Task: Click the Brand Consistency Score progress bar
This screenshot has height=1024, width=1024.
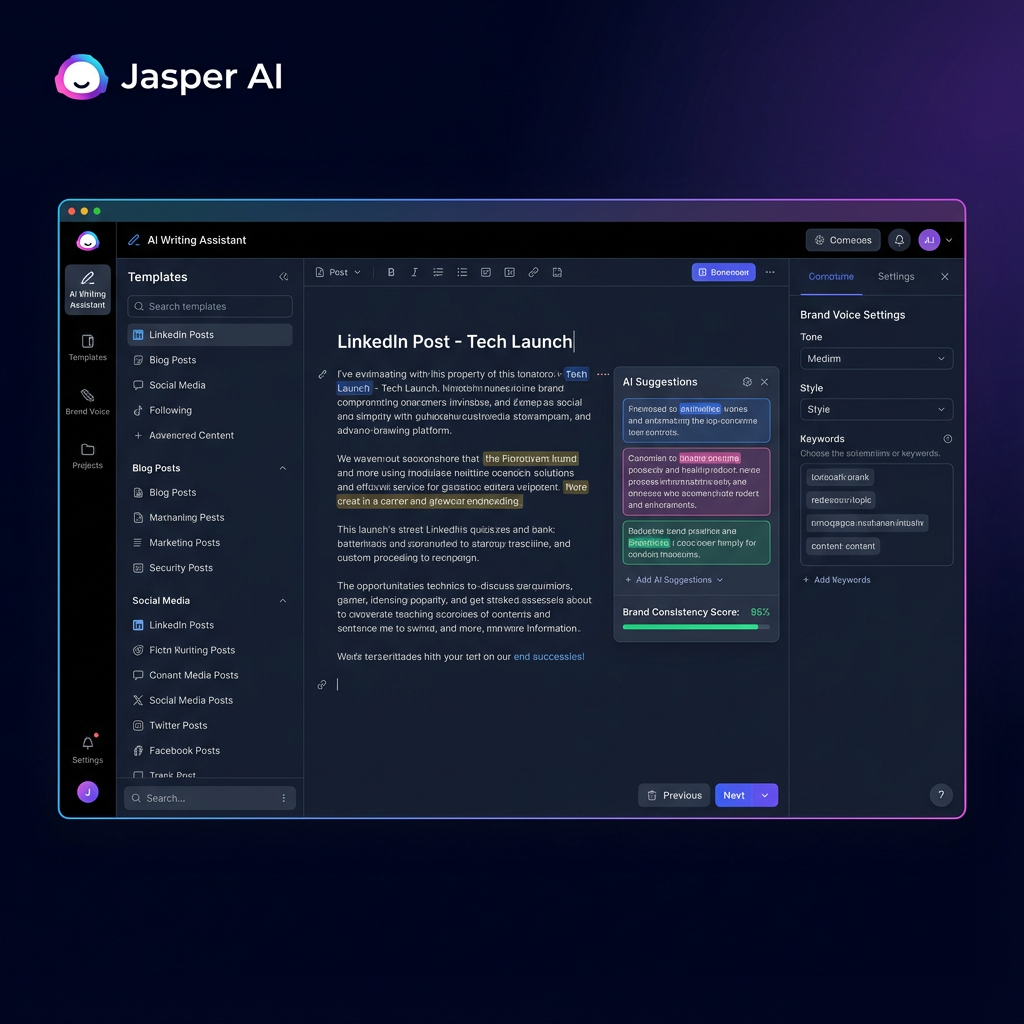Action: pyautogui.click(x=696, y=627)
